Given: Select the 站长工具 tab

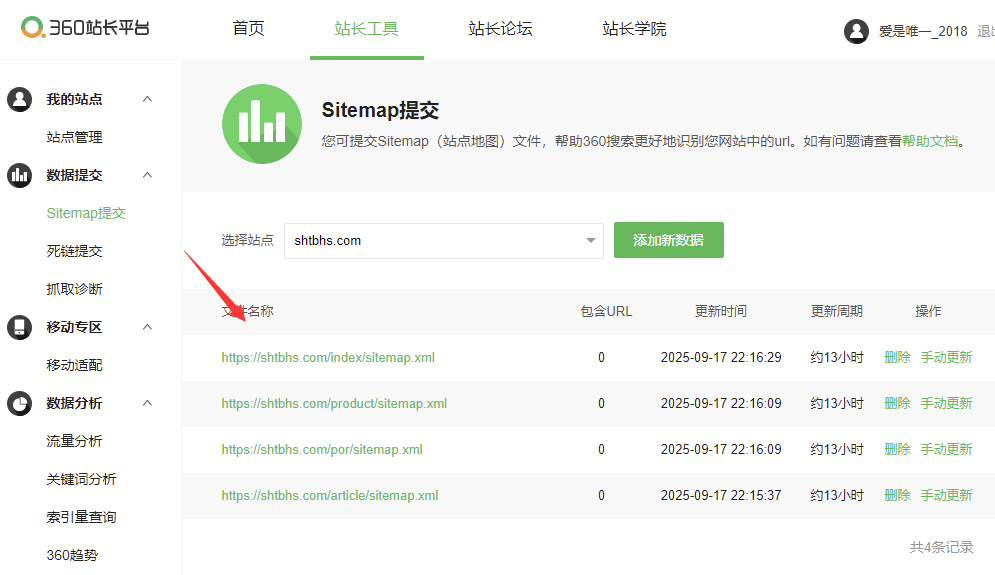Looking at the screenshot, I should tap(367, 29).
